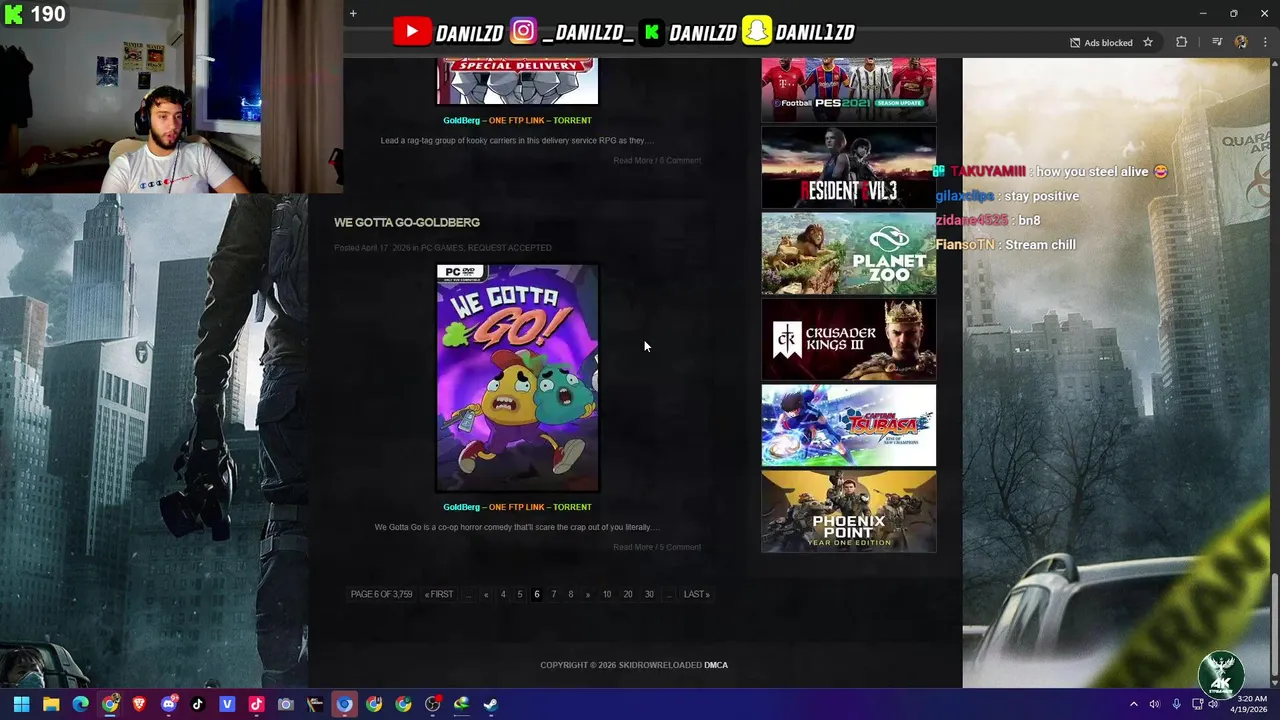Go to page 5
Viewport: 1280px width, 720px height.
520,594
